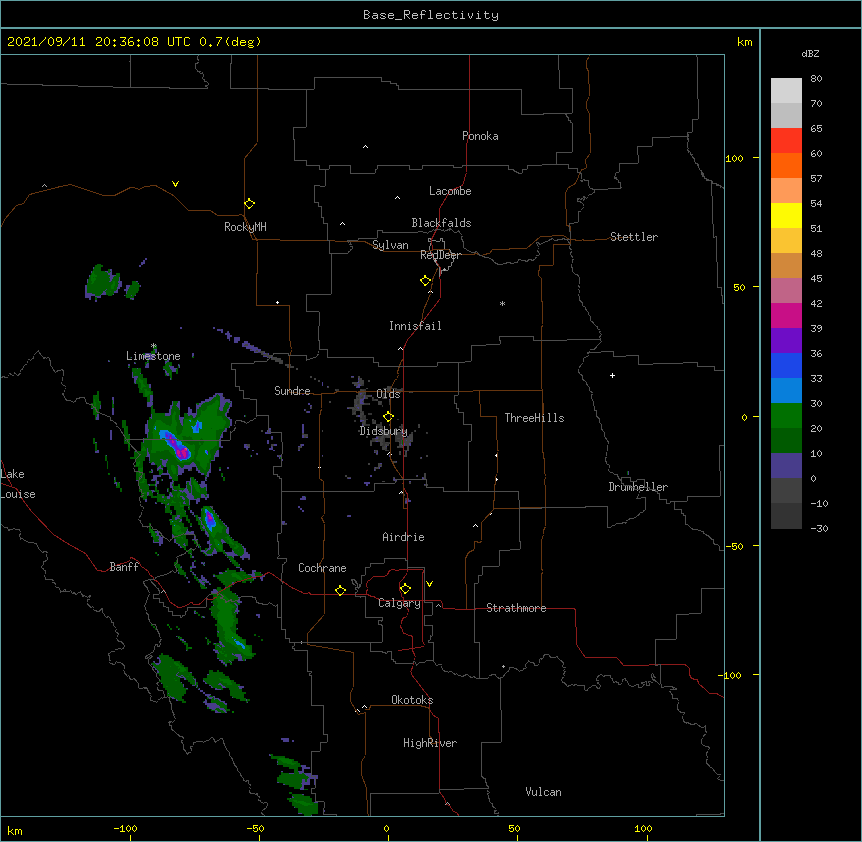Click the Drumheller label

[638, 487]
